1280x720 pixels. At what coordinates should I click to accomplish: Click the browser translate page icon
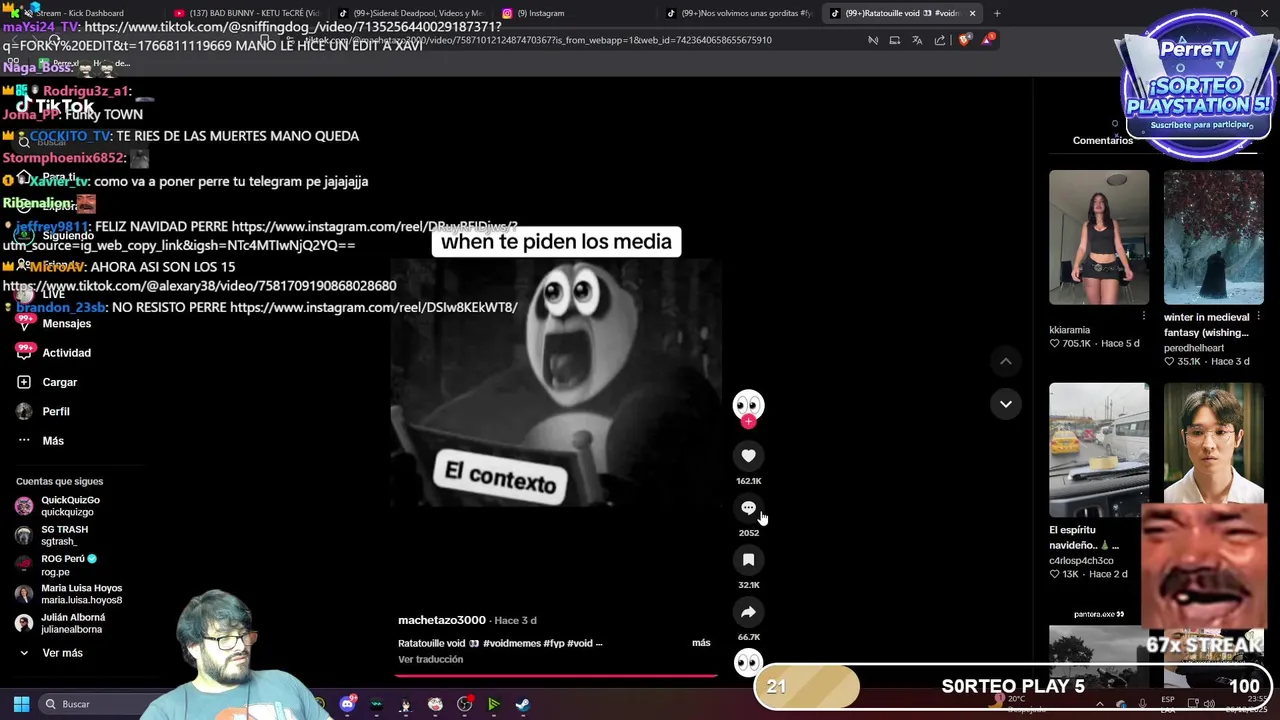coord(917,40)
